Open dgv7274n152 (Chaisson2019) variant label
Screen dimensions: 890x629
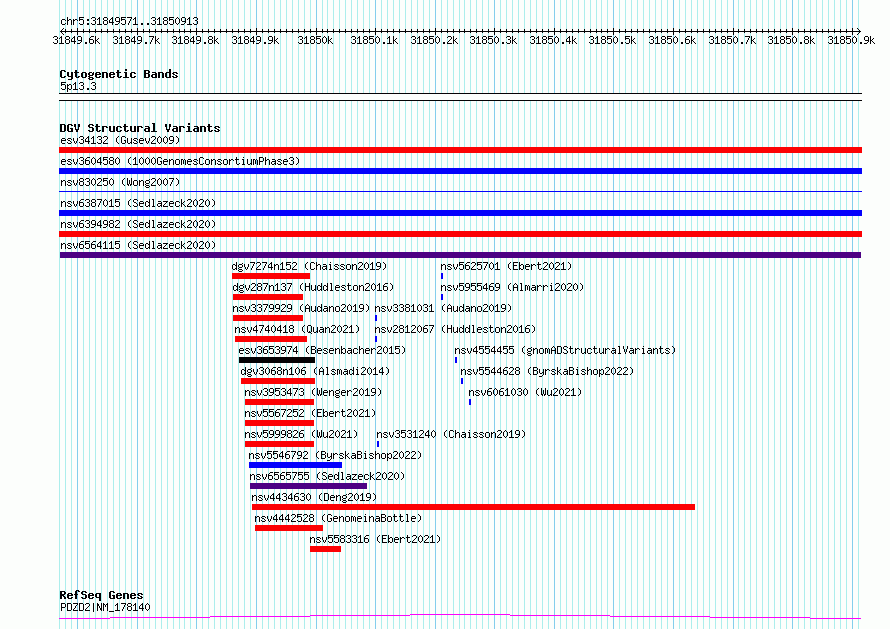(309, 266)
